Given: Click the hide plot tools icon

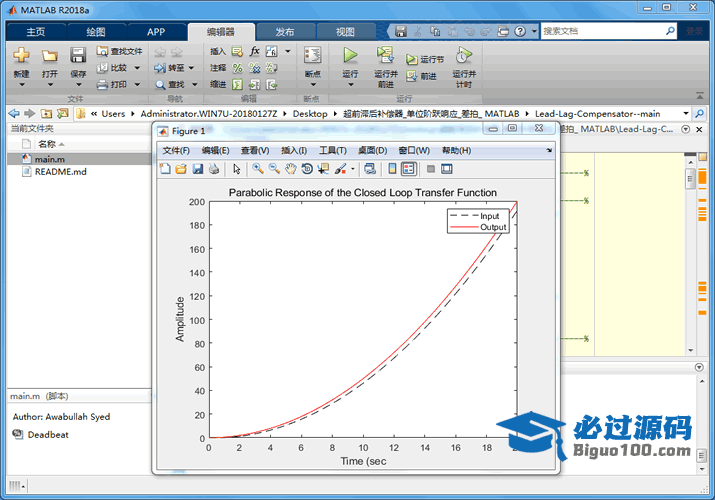Looking at the screenshot, I should [x=430, y=169].
